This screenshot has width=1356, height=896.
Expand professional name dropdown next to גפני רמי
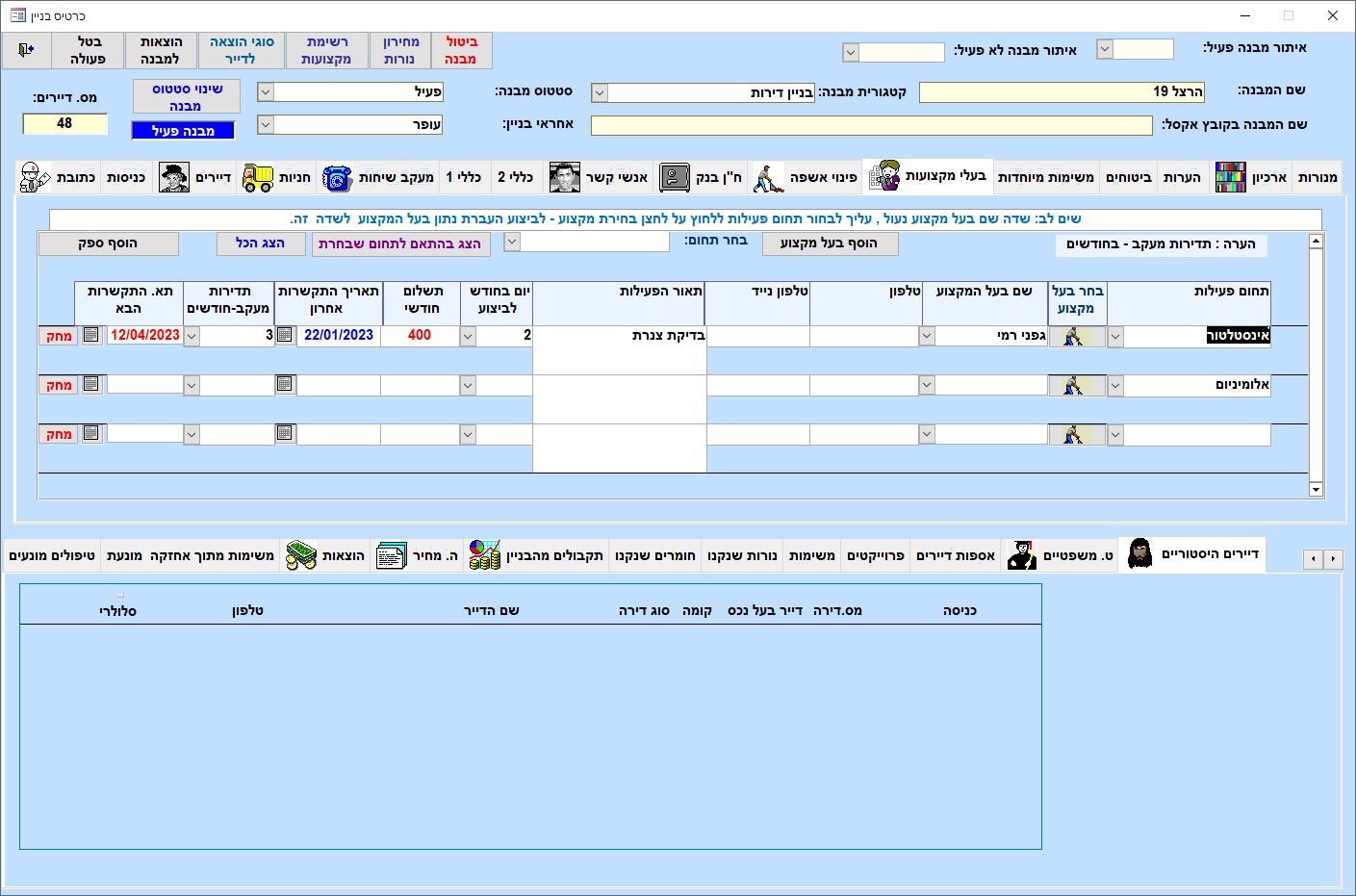(927, 336)
